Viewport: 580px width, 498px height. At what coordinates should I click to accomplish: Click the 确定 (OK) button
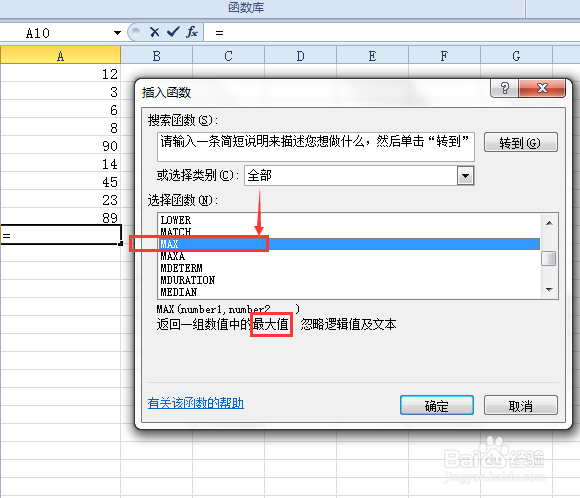coord(437,406)
